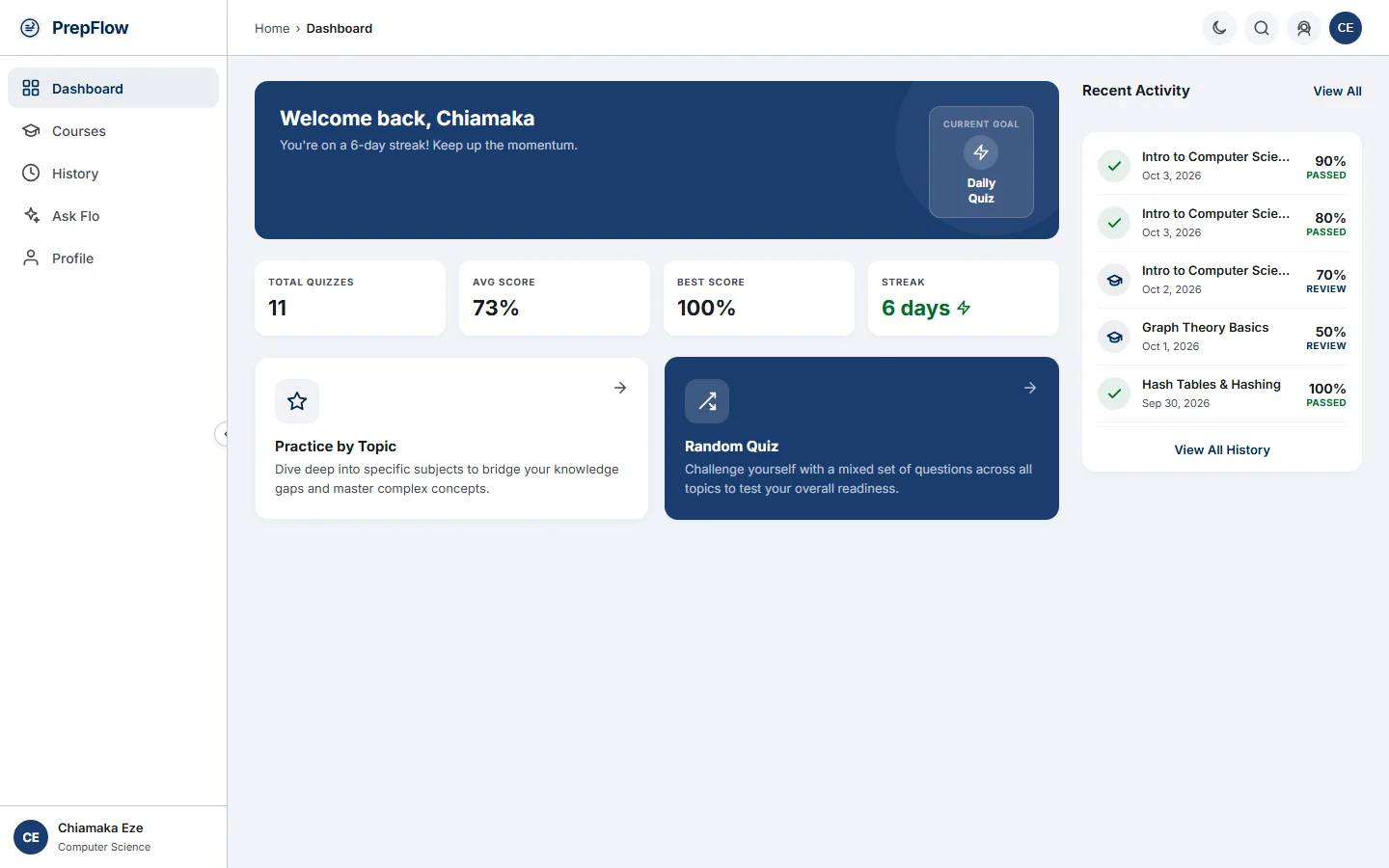Start a Random Quiz
This screenshot has width=1389, height=868.
861,439
